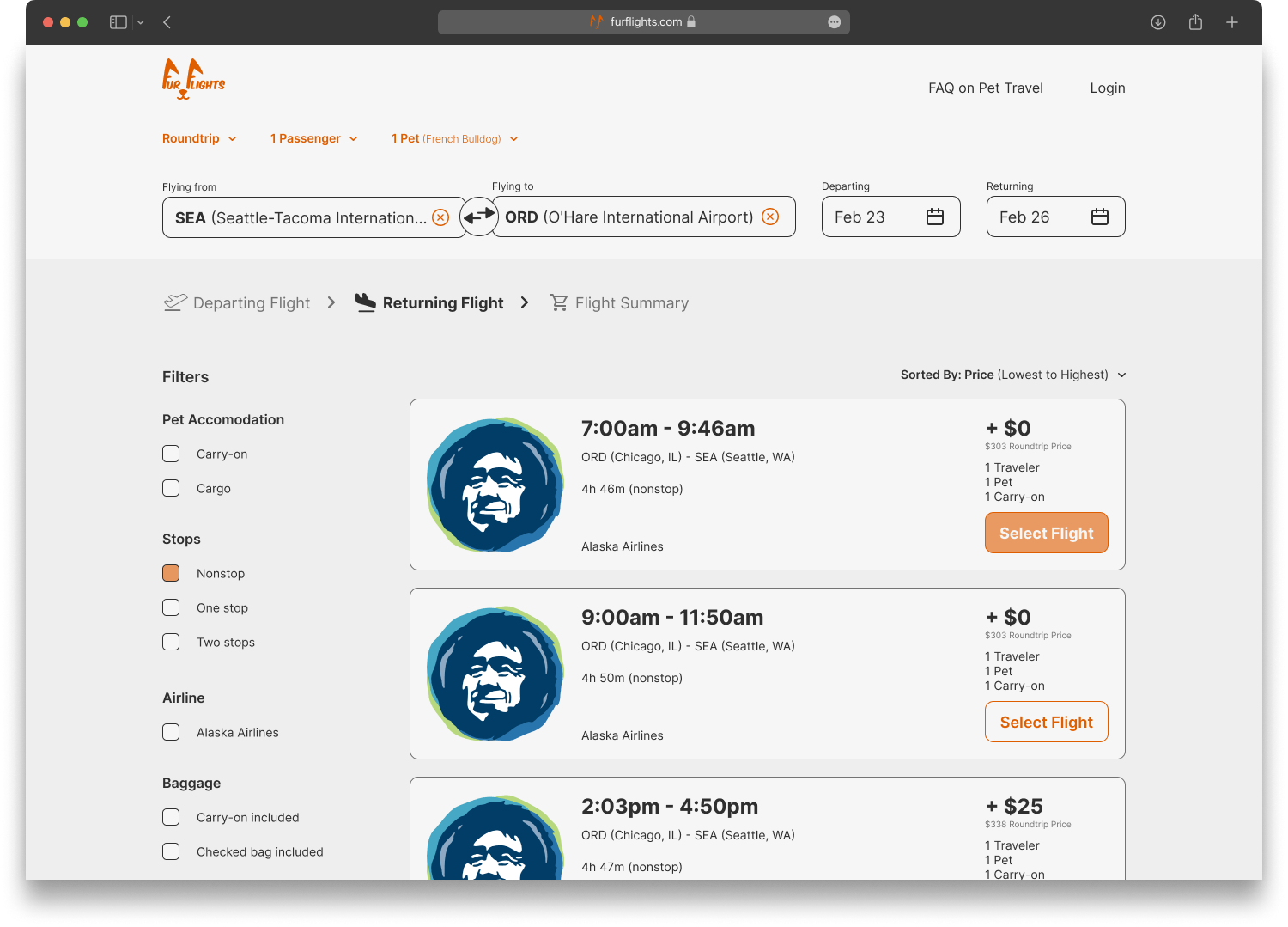Click the 7:00am - 9:46am flight time
The width and height of the screenshot is (1288, 927).
coord(668,428)
